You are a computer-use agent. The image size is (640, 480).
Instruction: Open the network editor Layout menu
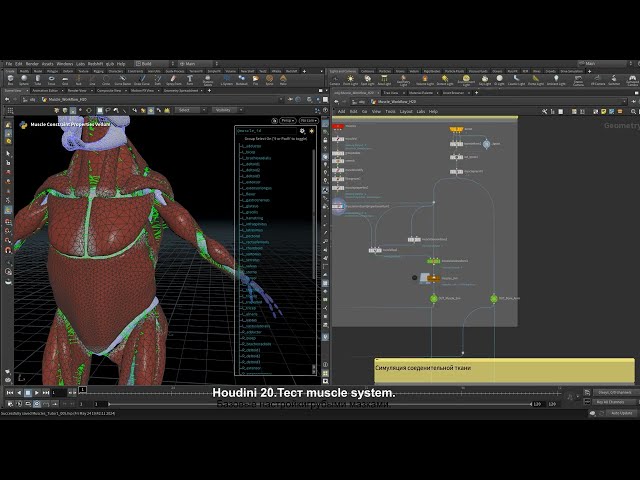coord(406,111)
